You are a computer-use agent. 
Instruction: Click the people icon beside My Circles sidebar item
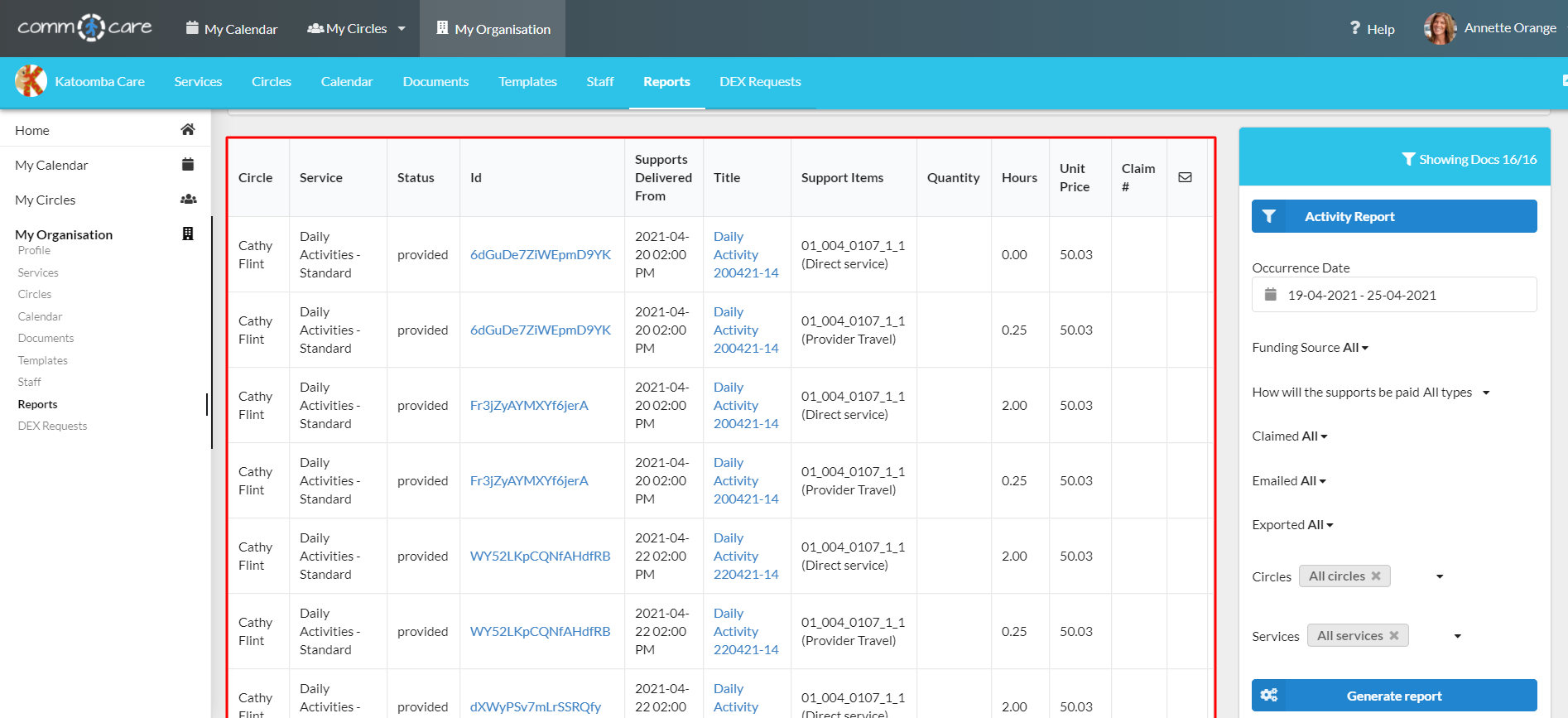188,200
